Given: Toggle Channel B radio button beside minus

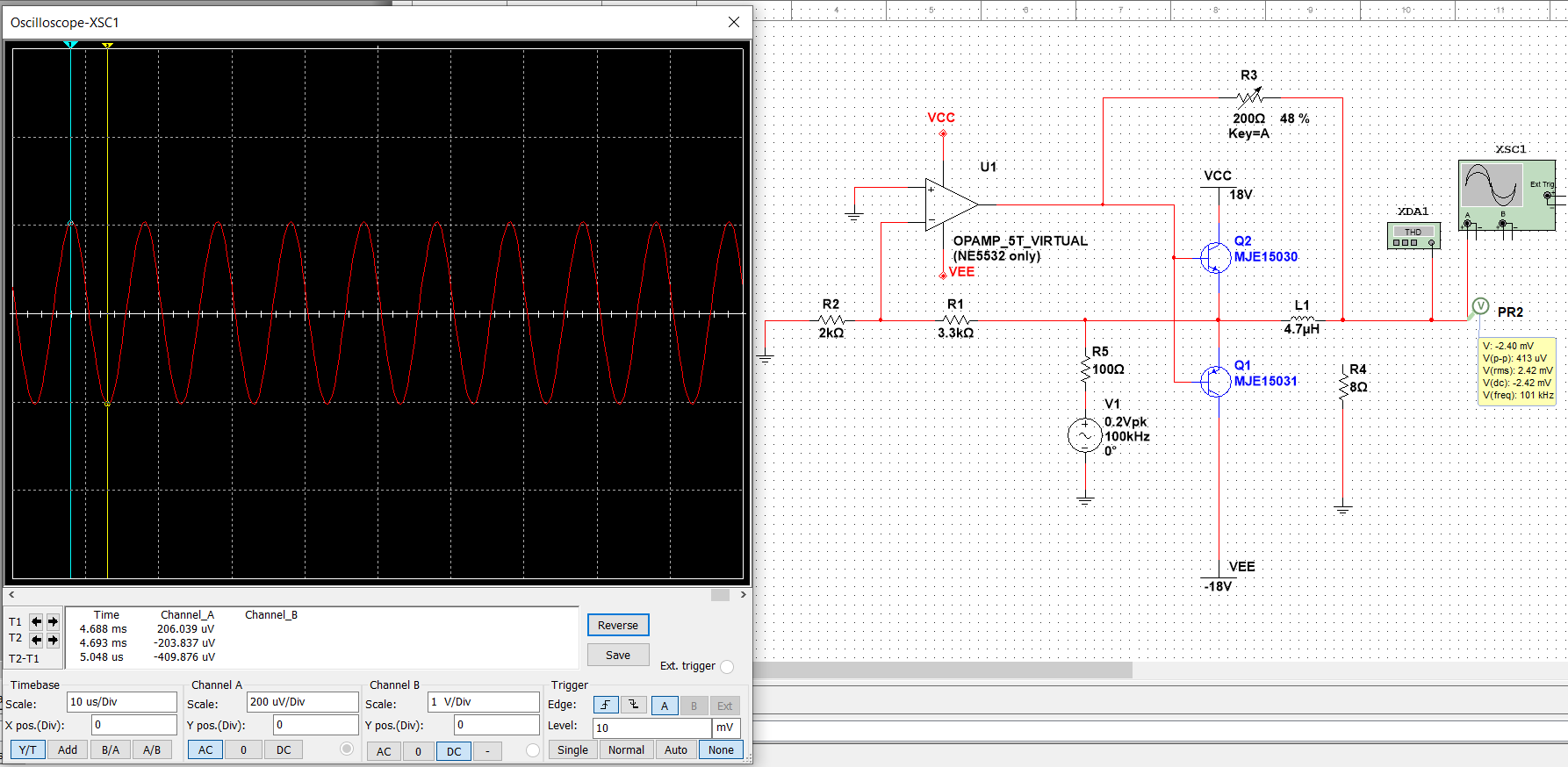Looking at the screenshot, I should coord(533,750).
